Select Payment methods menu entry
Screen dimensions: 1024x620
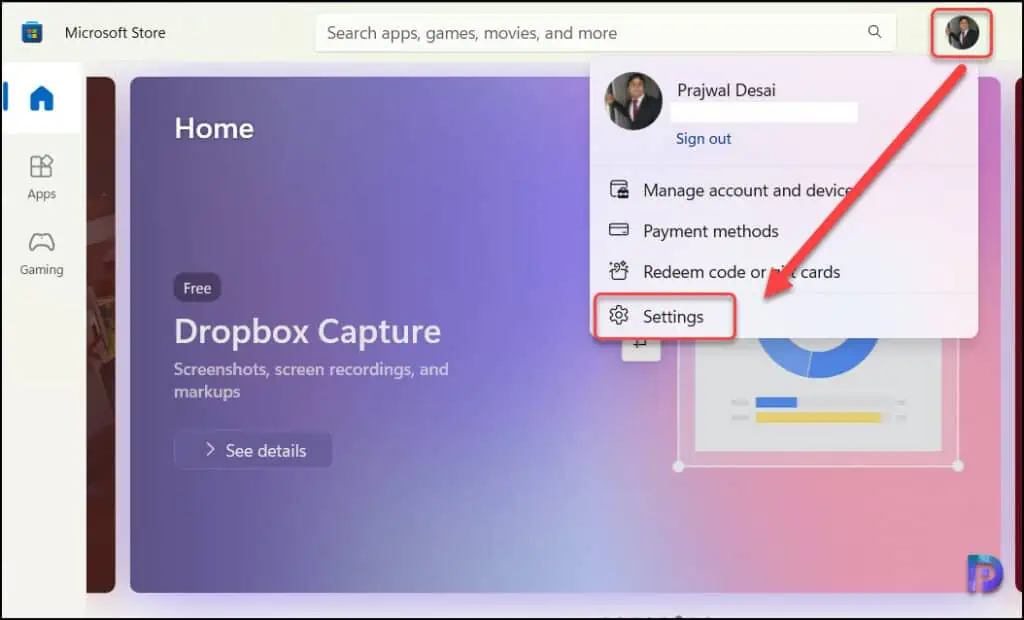784,231
